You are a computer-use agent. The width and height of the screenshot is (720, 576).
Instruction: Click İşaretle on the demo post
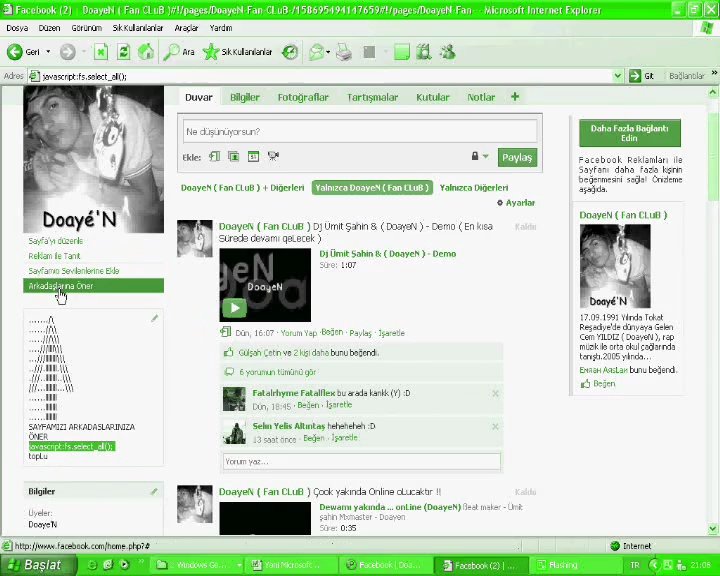click(x=391, y=333)
